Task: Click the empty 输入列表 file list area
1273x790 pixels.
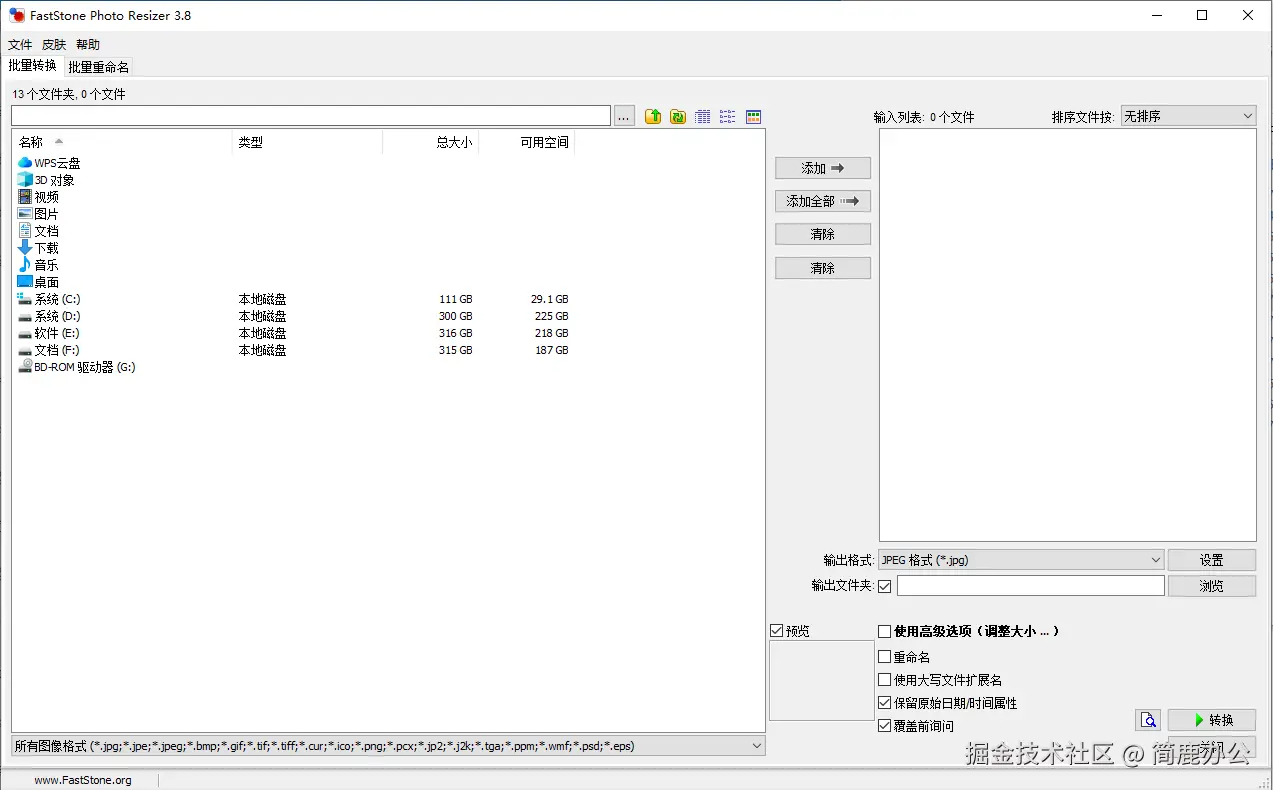Action: (1067, 335)
